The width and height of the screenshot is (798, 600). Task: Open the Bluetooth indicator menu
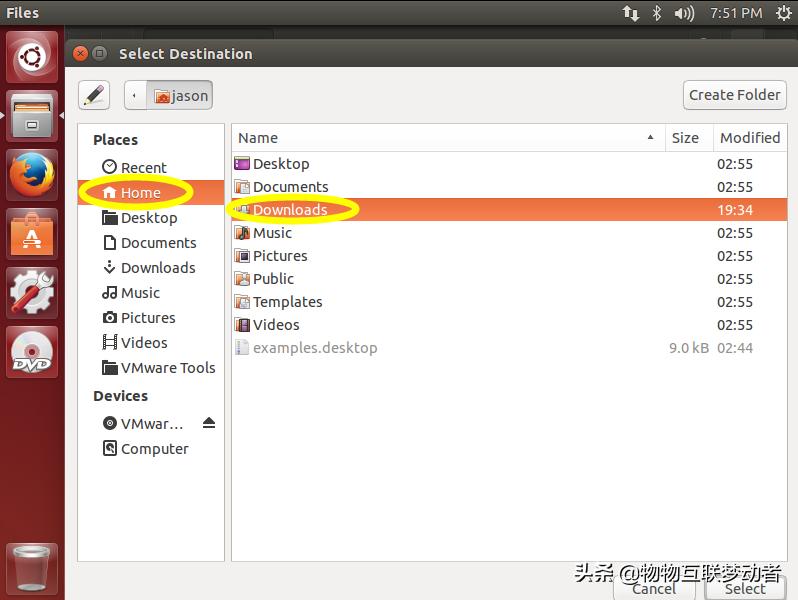(657, 13)
